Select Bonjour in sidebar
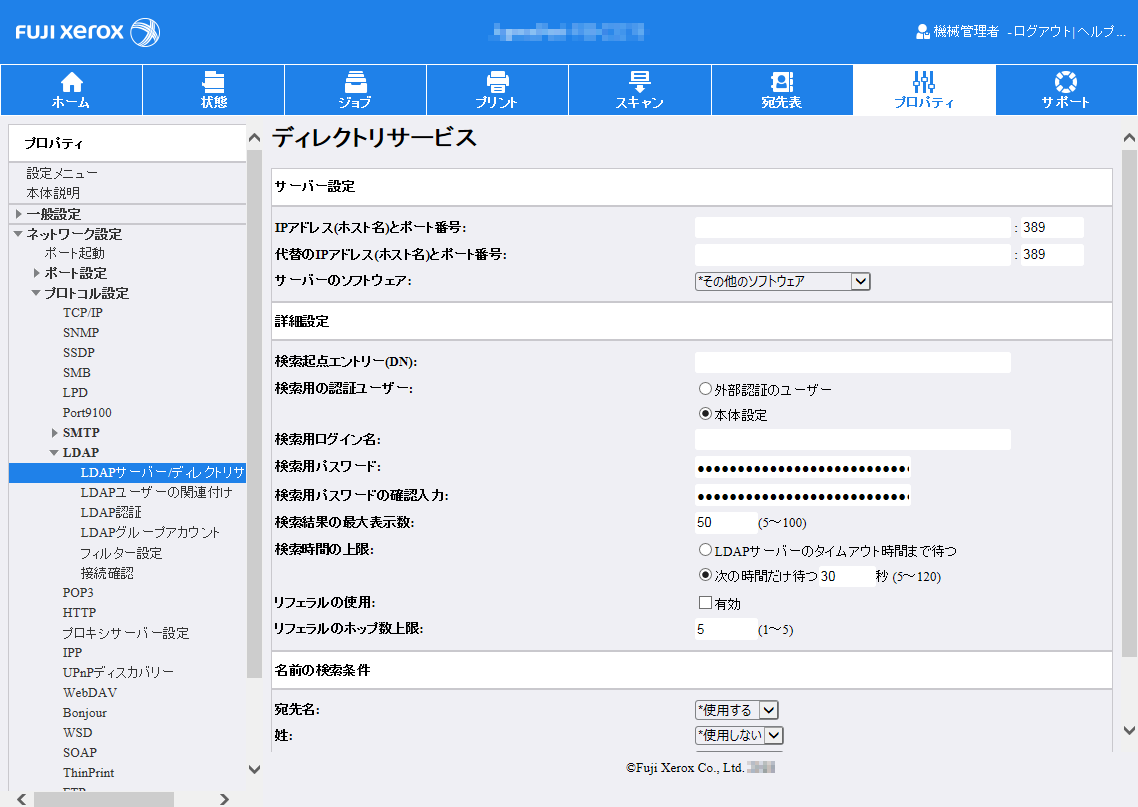 [84, 713]
